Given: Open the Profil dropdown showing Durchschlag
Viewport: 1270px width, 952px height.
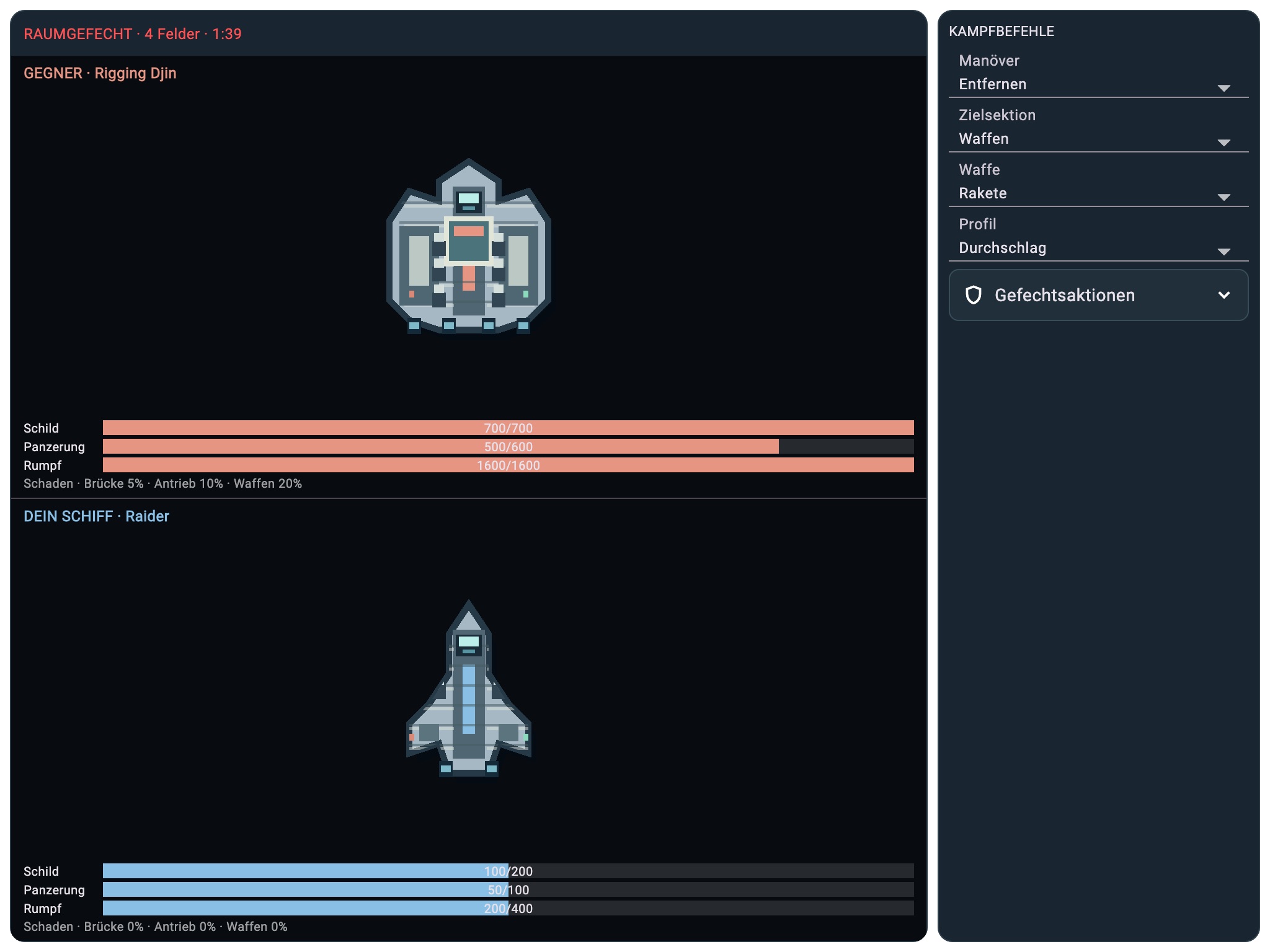Looking at the screenshot, I should pos(1098,237).
